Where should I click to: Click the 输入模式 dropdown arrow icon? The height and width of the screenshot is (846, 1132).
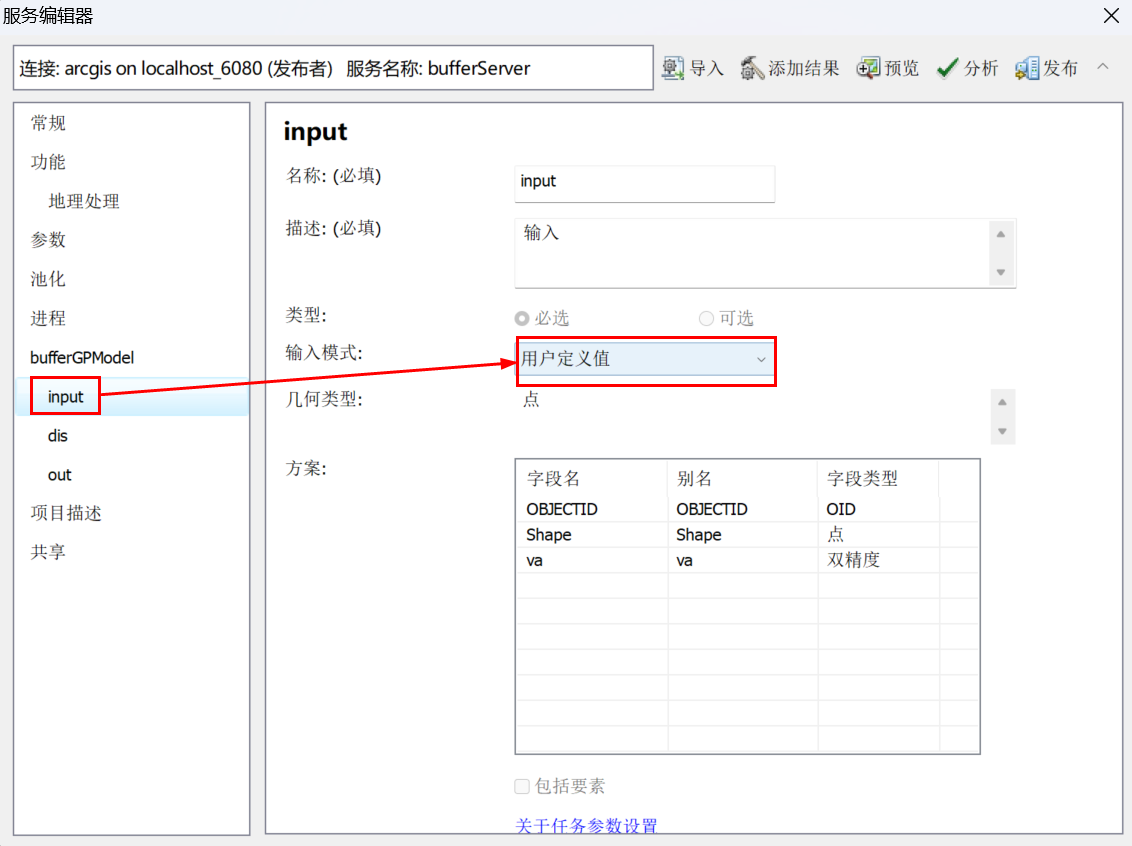[x=761, y=361]
